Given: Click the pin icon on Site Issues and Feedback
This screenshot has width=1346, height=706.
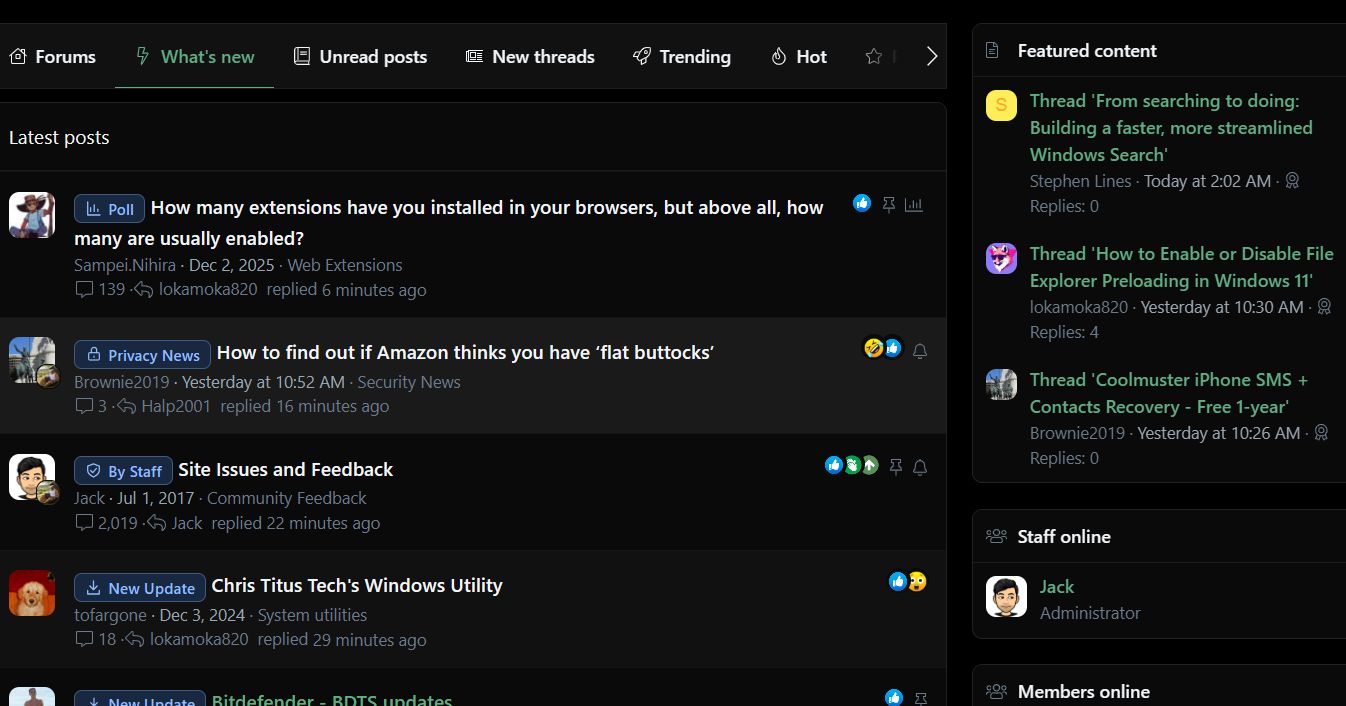Looking at the screenshot, I should 896,467.
